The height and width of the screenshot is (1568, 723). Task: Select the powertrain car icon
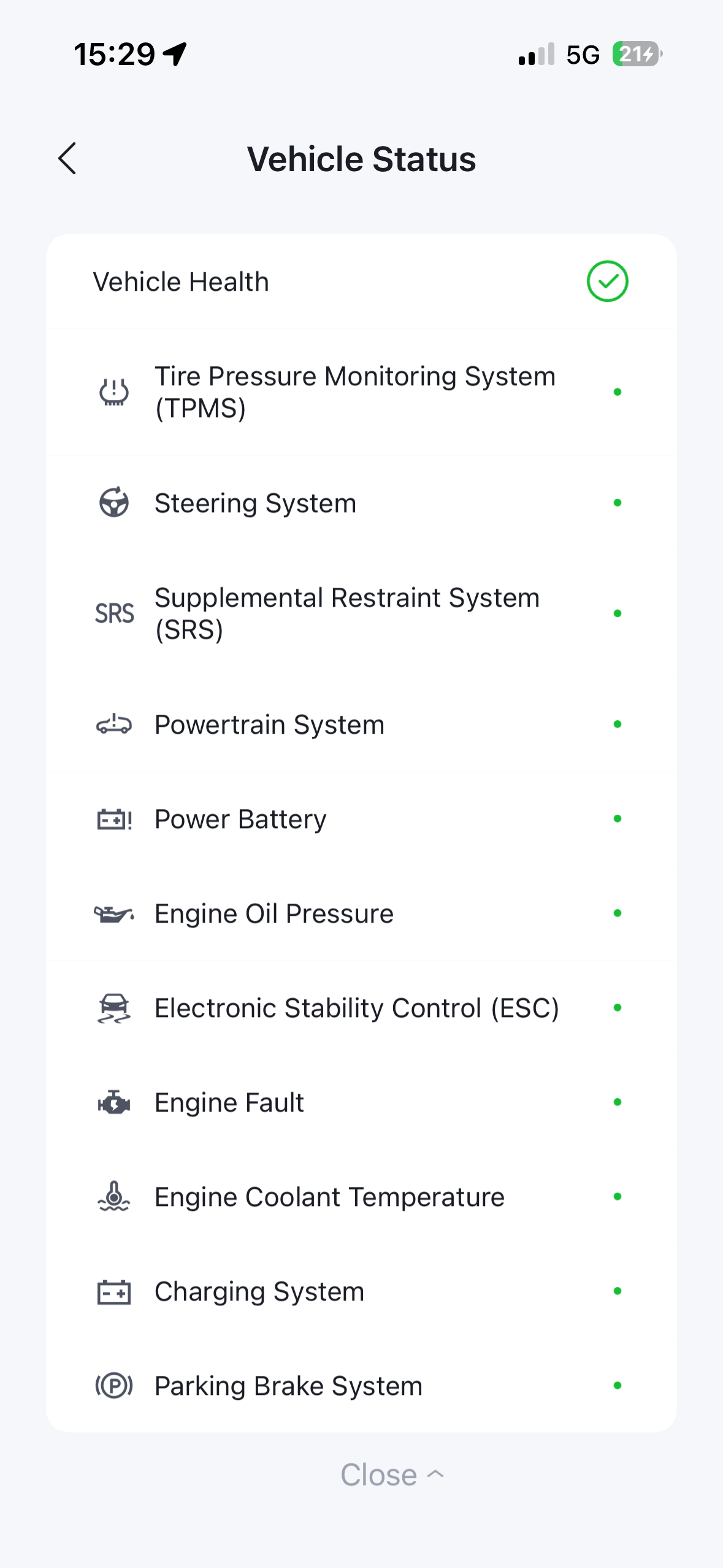tap(114, 724)
